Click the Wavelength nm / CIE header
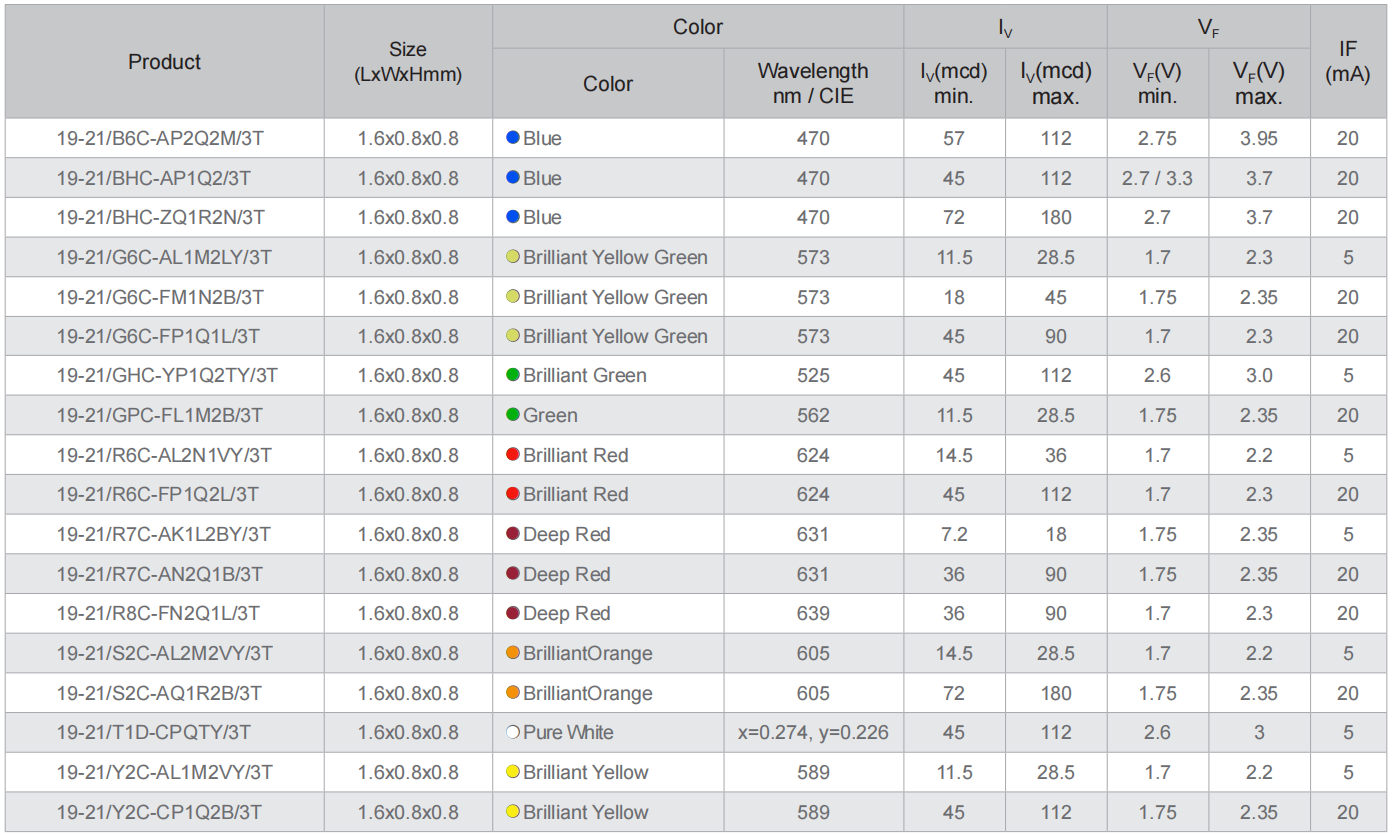Viewport: 1392px width, 836px height. click(x=813, y=84)
